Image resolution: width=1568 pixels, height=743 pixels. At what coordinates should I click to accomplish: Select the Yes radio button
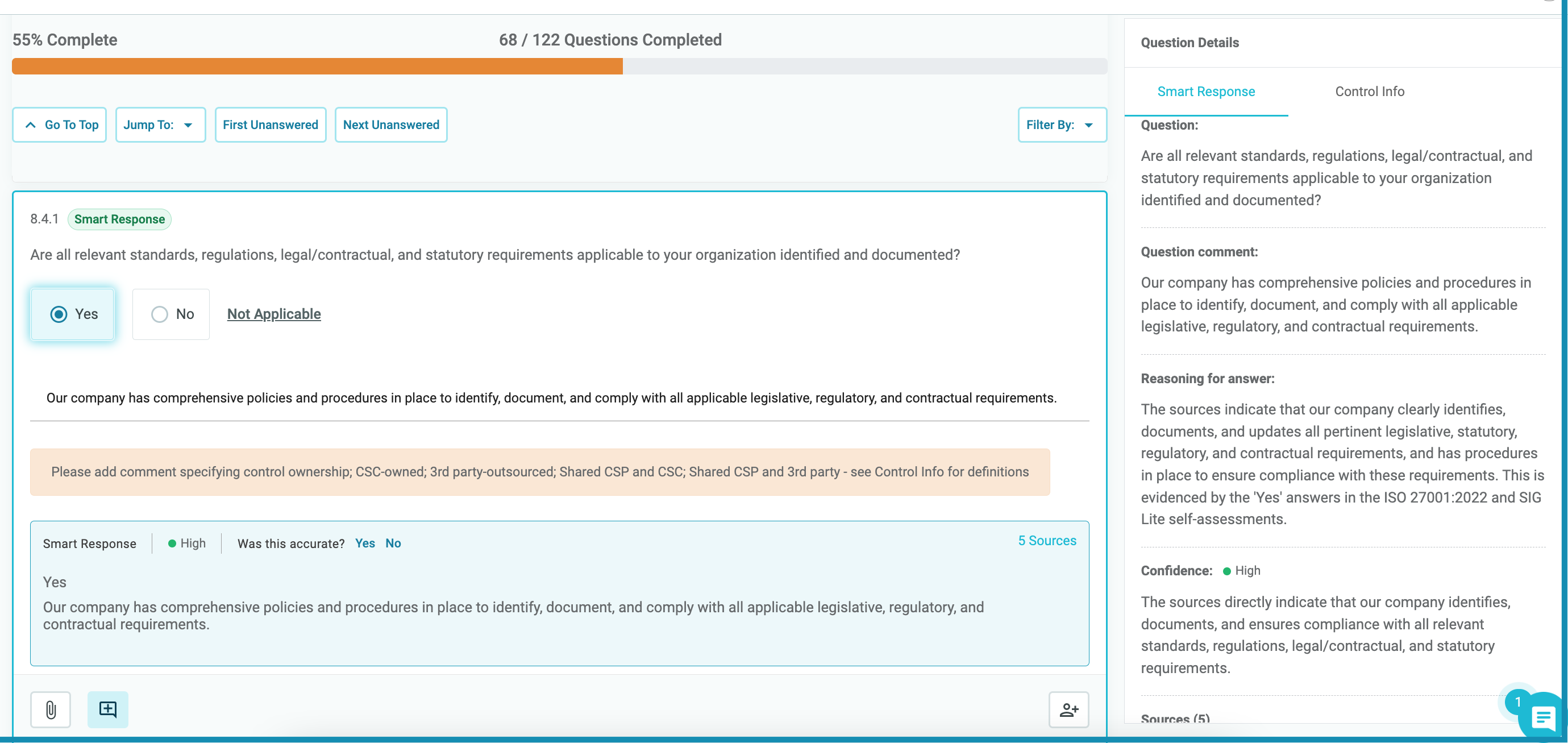59,314
